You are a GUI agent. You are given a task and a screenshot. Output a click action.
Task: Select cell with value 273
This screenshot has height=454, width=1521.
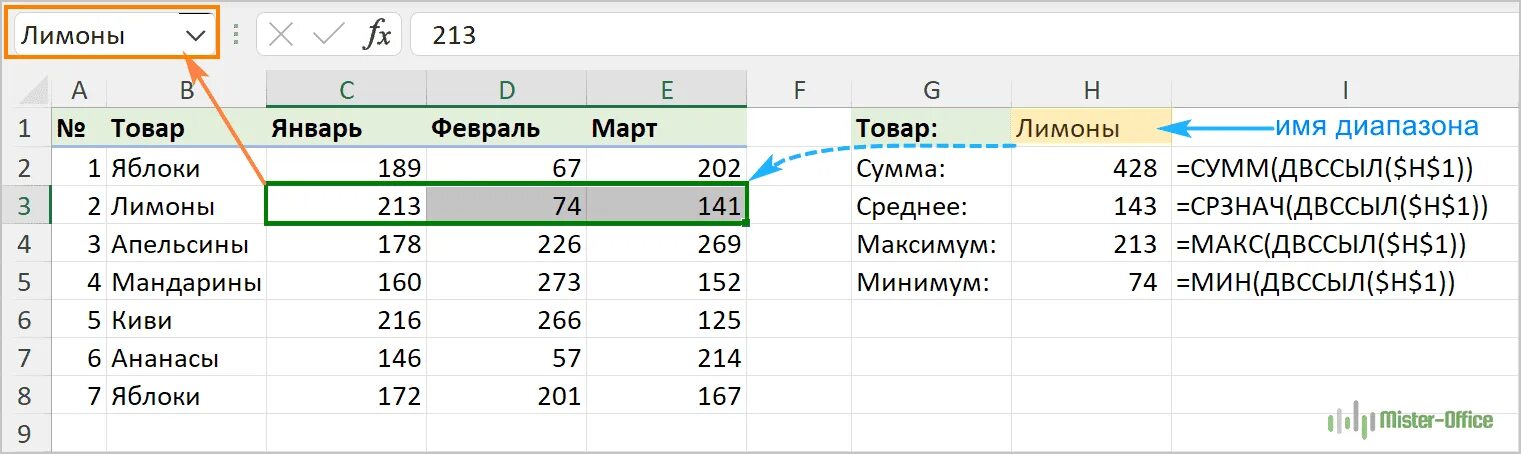click(506, 283)
